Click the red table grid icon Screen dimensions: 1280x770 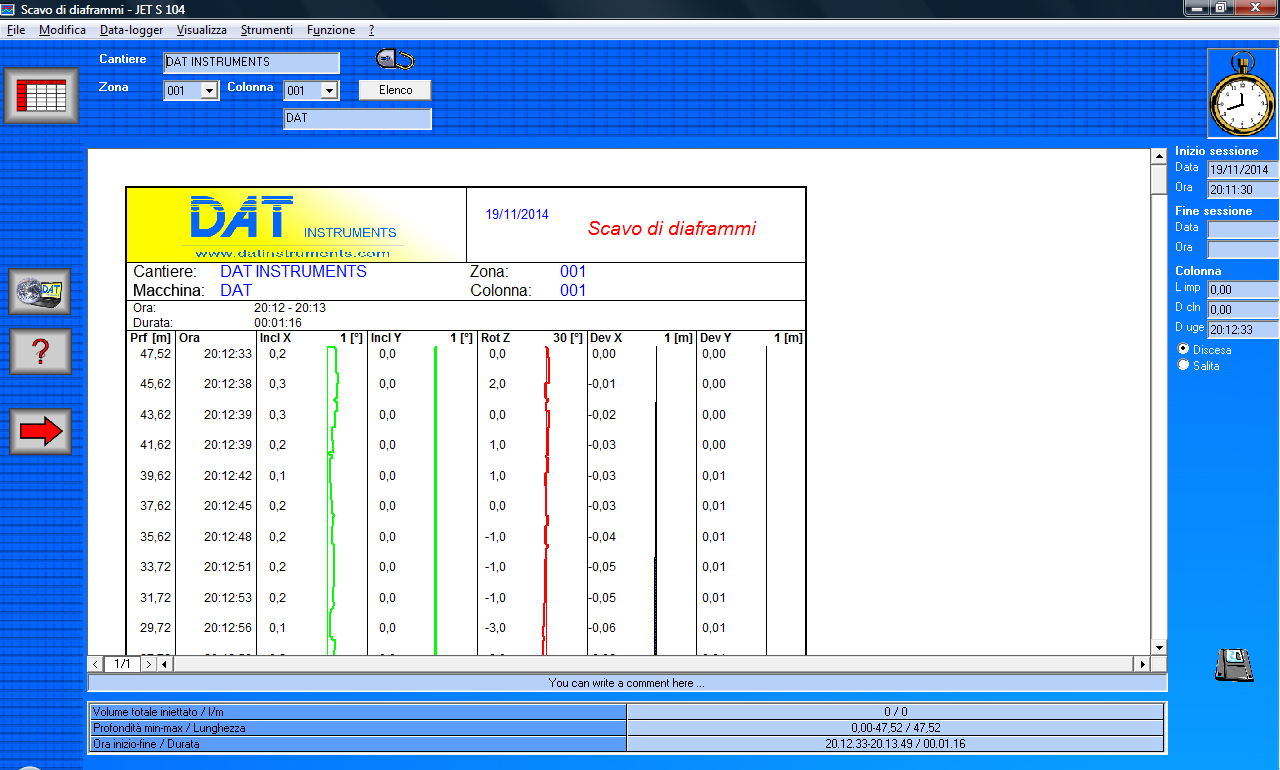pyautogui.click(x=41, y=96)
